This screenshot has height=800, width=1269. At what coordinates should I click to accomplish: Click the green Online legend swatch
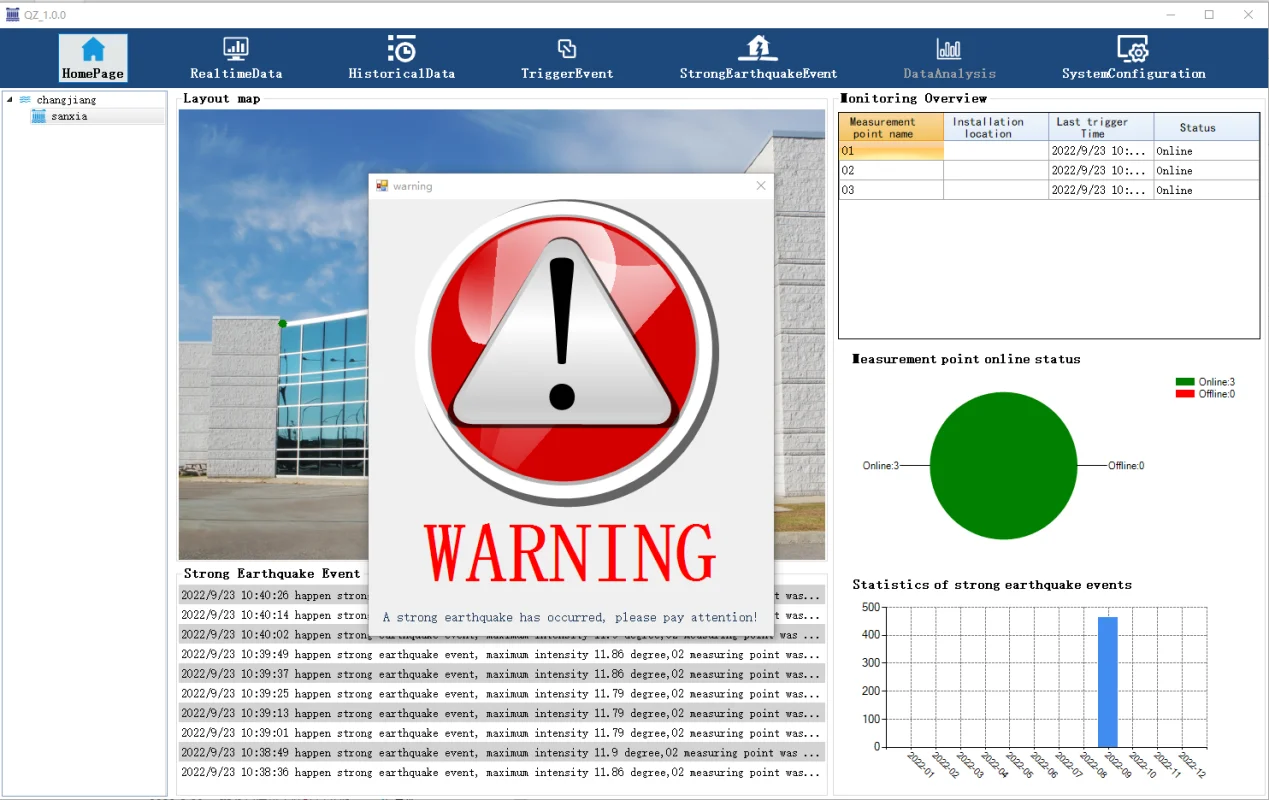coord(1186,381)
